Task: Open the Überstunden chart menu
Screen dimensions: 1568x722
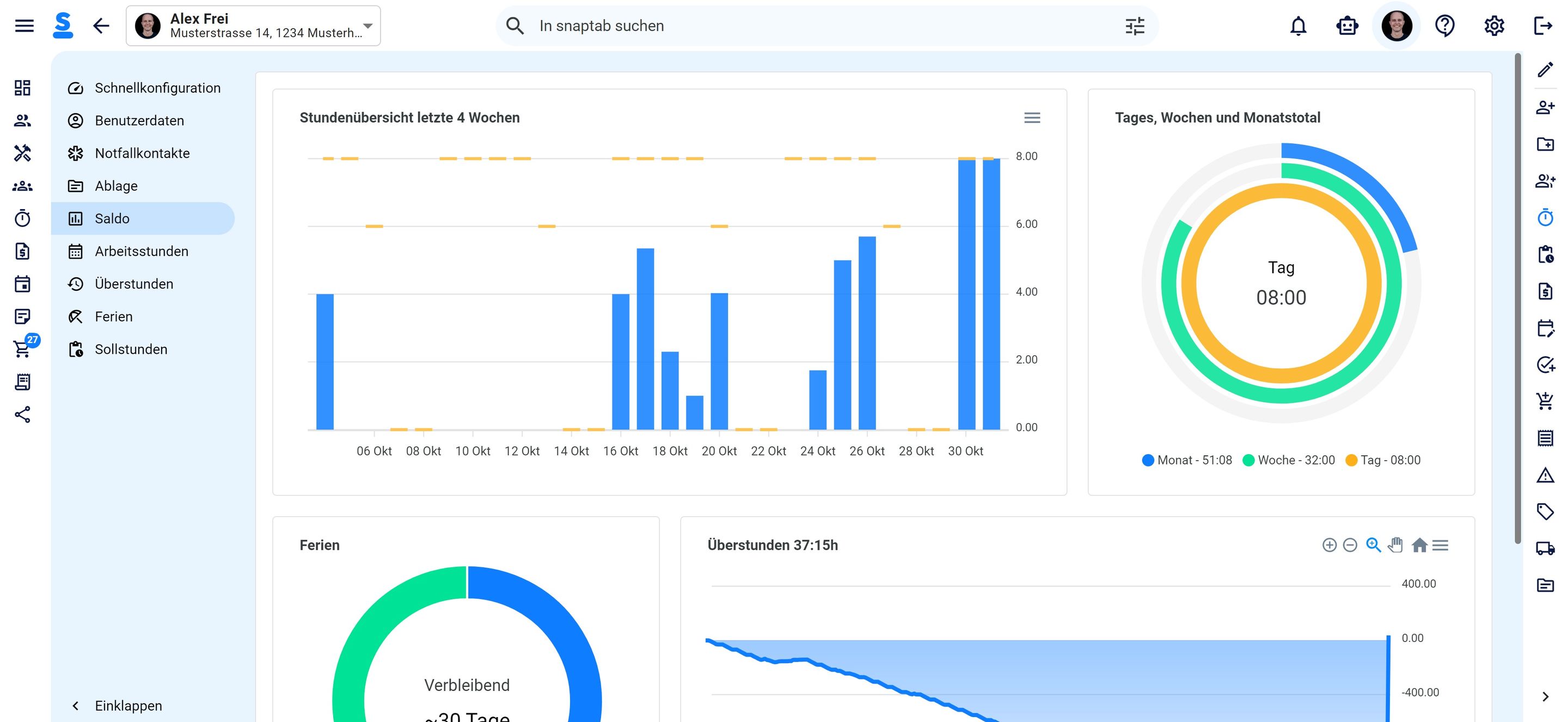Action: click(1440, 545)
